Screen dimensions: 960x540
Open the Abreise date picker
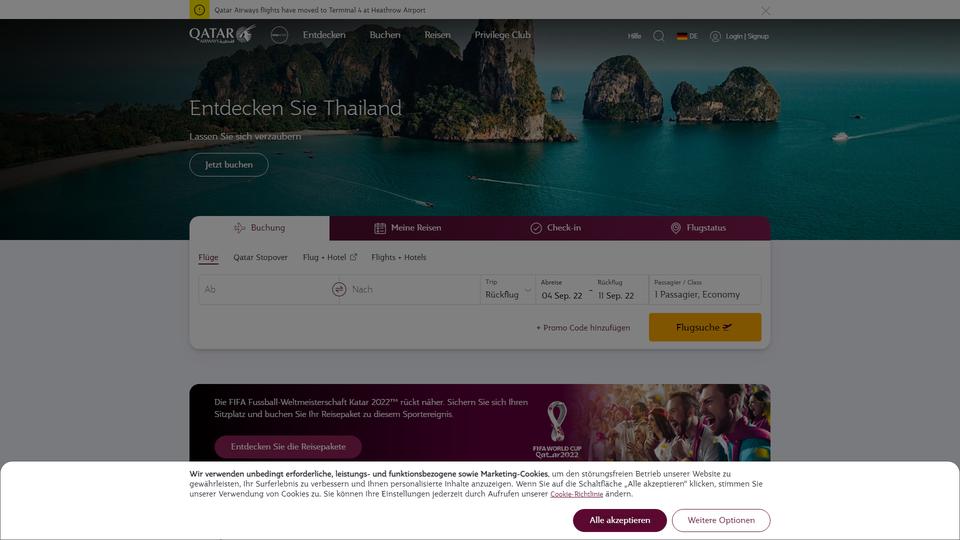pyautogui.click(x=562, y=290)
